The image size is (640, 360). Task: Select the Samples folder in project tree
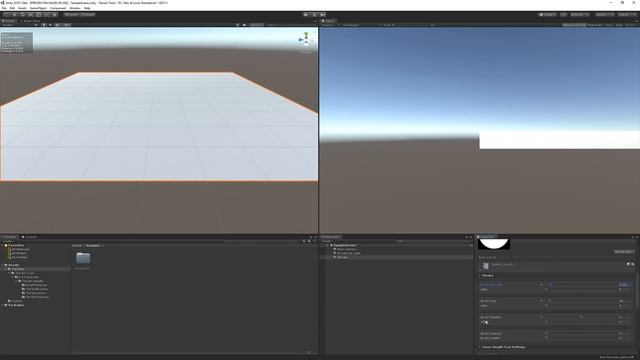[x=18, y=269]
